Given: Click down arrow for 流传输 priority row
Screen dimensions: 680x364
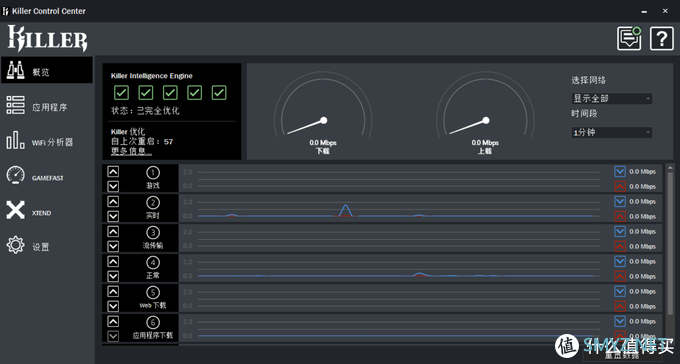Looking at the screenshot, I should tap(113, 246).
